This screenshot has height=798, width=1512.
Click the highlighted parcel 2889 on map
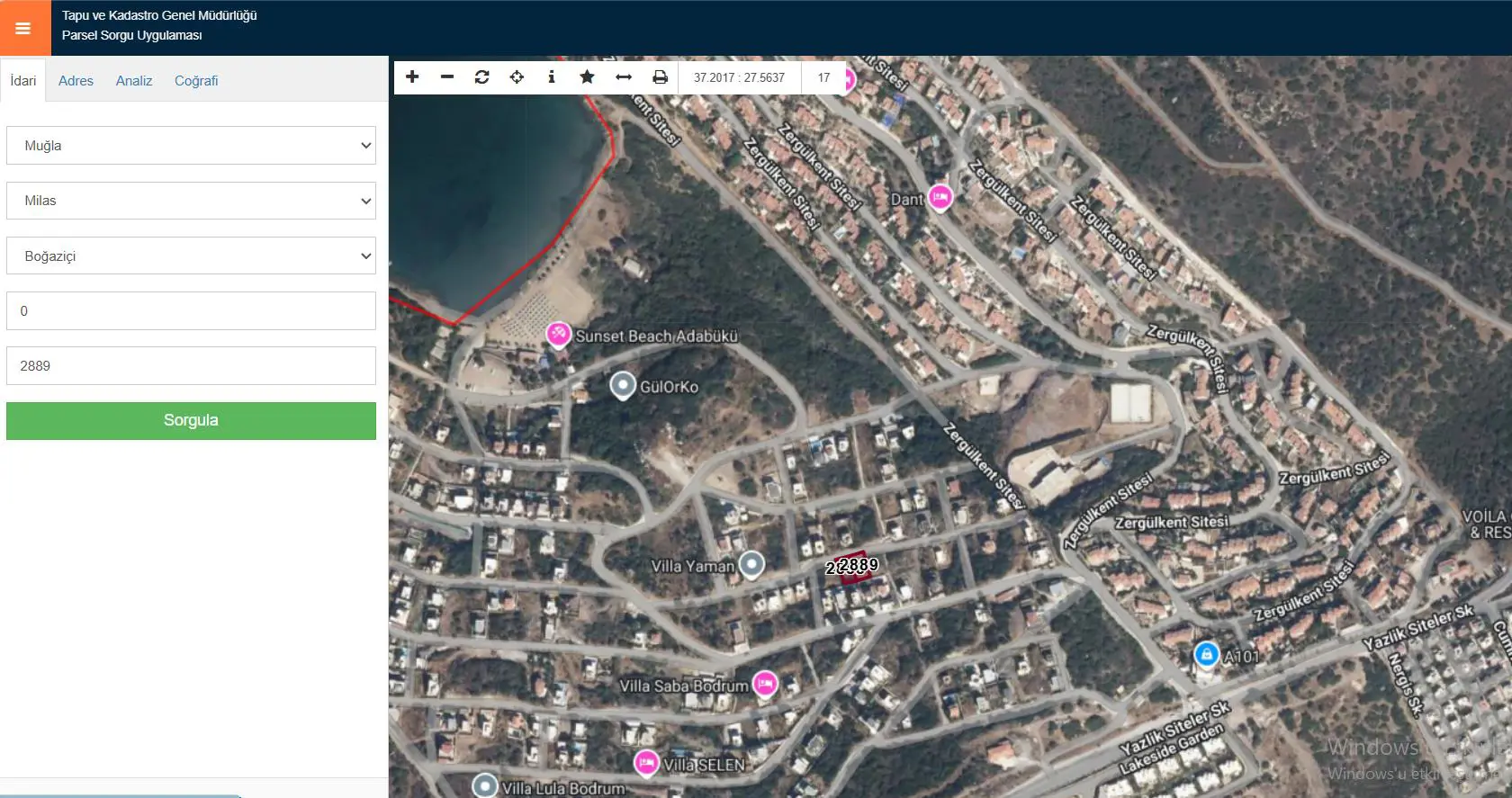(x=854, y=569)
